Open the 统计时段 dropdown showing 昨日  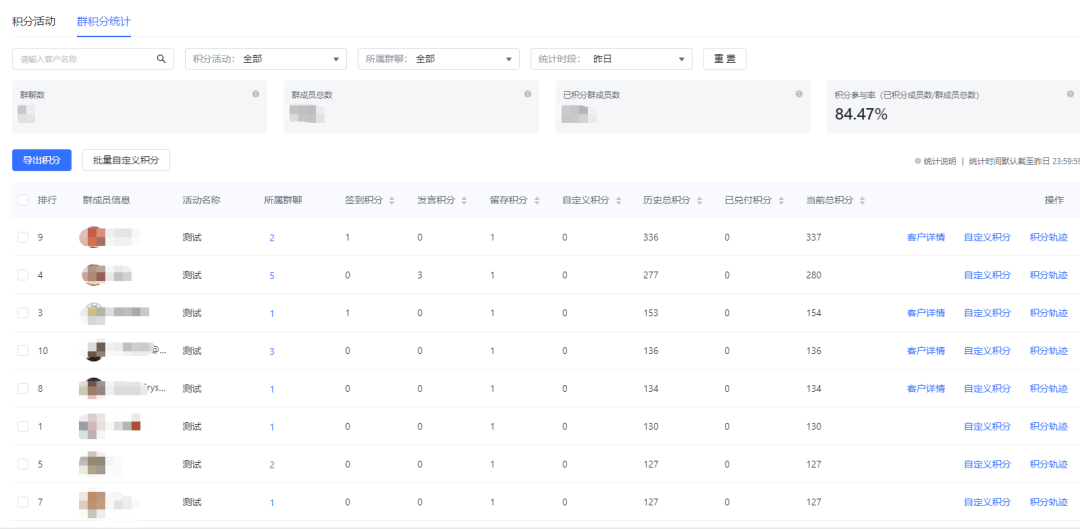click(x=612, y=59)
